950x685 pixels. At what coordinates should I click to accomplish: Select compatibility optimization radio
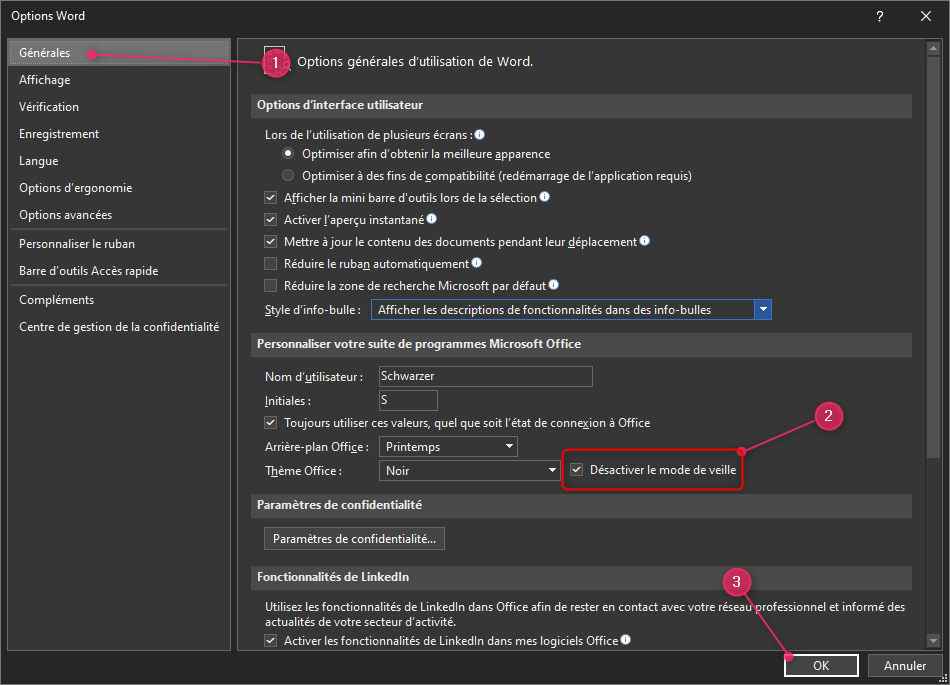pyautogui.click(x=288, y=175)
